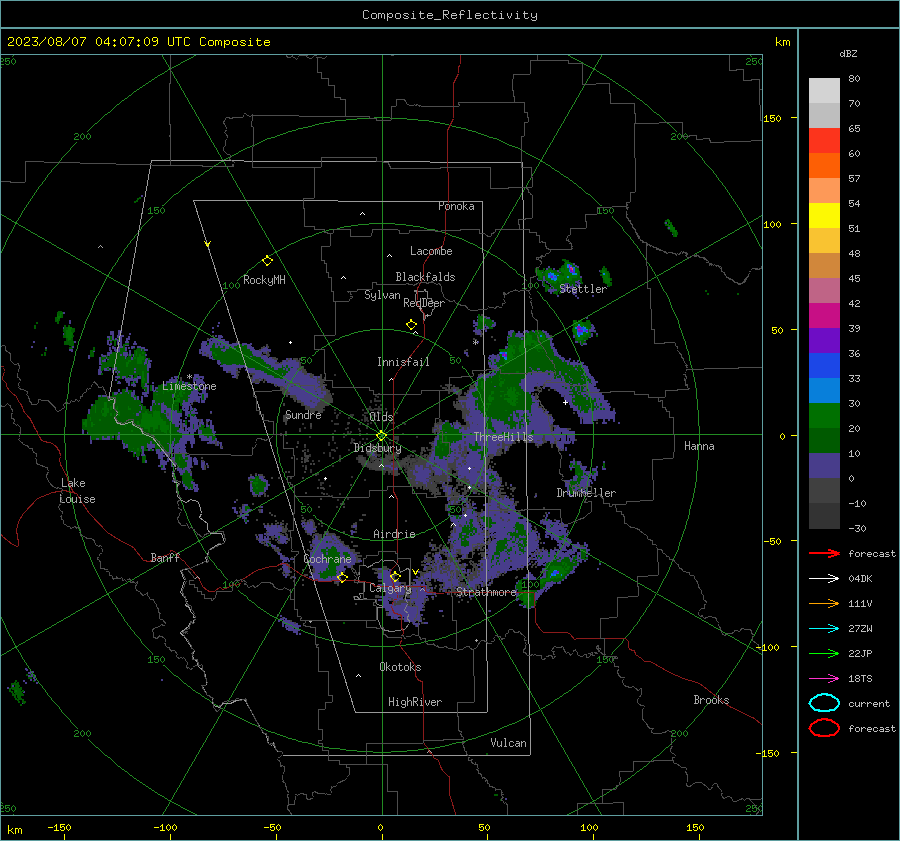
Task: Click the '04DK' legend text
Action: [860, 579]
